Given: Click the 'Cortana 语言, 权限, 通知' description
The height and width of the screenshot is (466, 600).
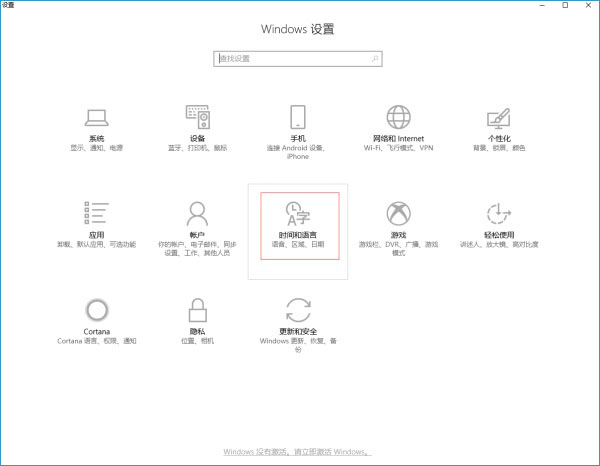Looking at the screenshot, I should coord(97,341).
